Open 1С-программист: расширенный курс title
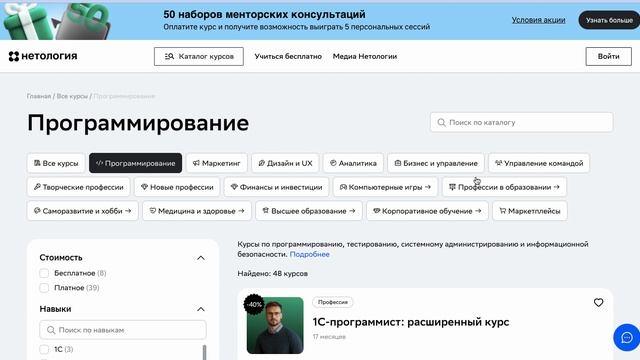This screenshot has width=640, height=360. pos(411,322)
